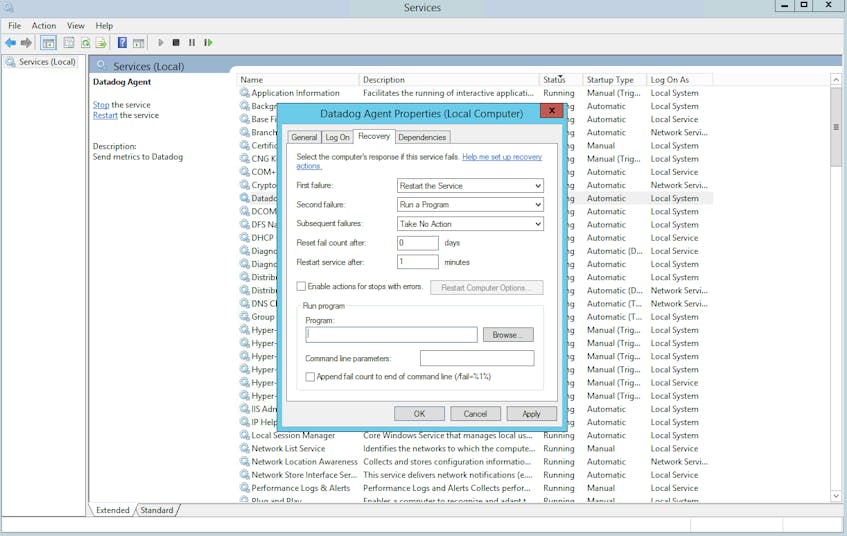
Task: Switch to the Log On tab
Action: click(337, 137)
